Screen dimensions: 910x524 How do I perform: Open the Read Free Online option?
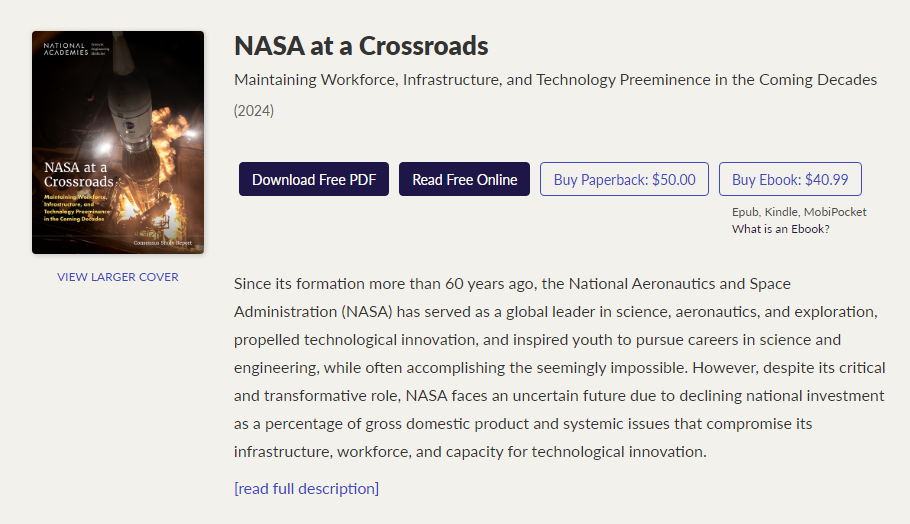click(464, 179)
